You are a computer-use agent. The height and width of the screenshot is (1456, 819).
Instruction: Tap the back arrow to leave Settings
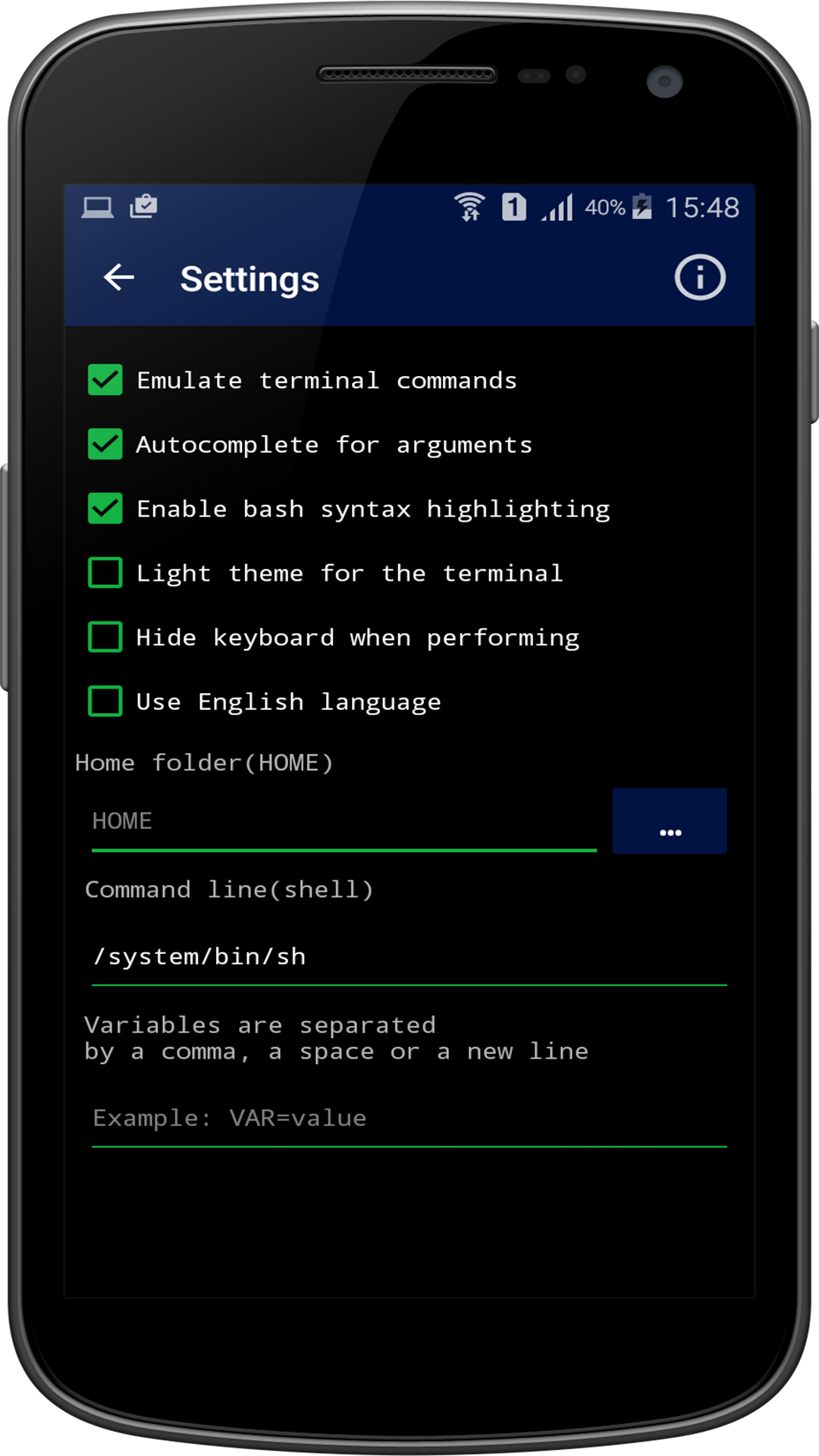pos(118,278)
